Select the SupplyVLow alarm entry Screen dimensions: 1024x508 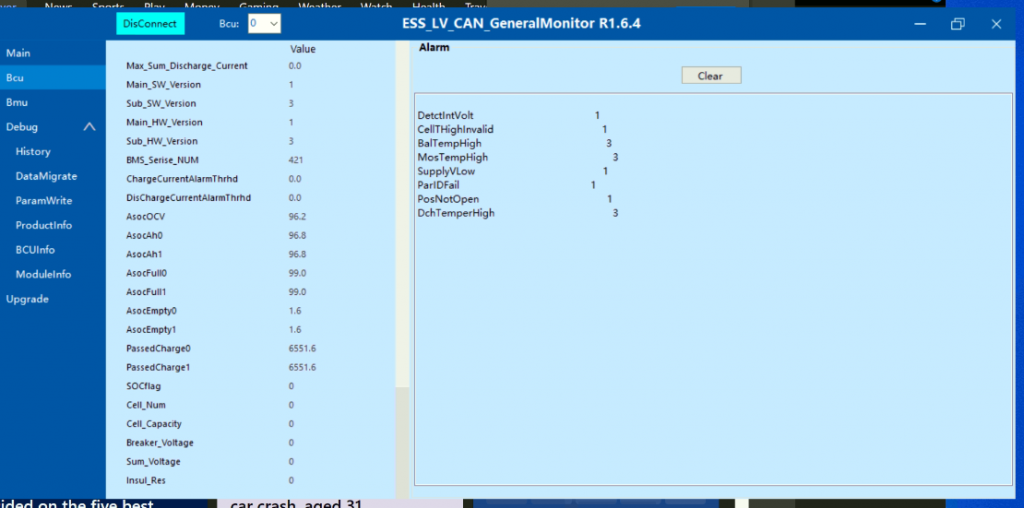[x=447, y=171]
